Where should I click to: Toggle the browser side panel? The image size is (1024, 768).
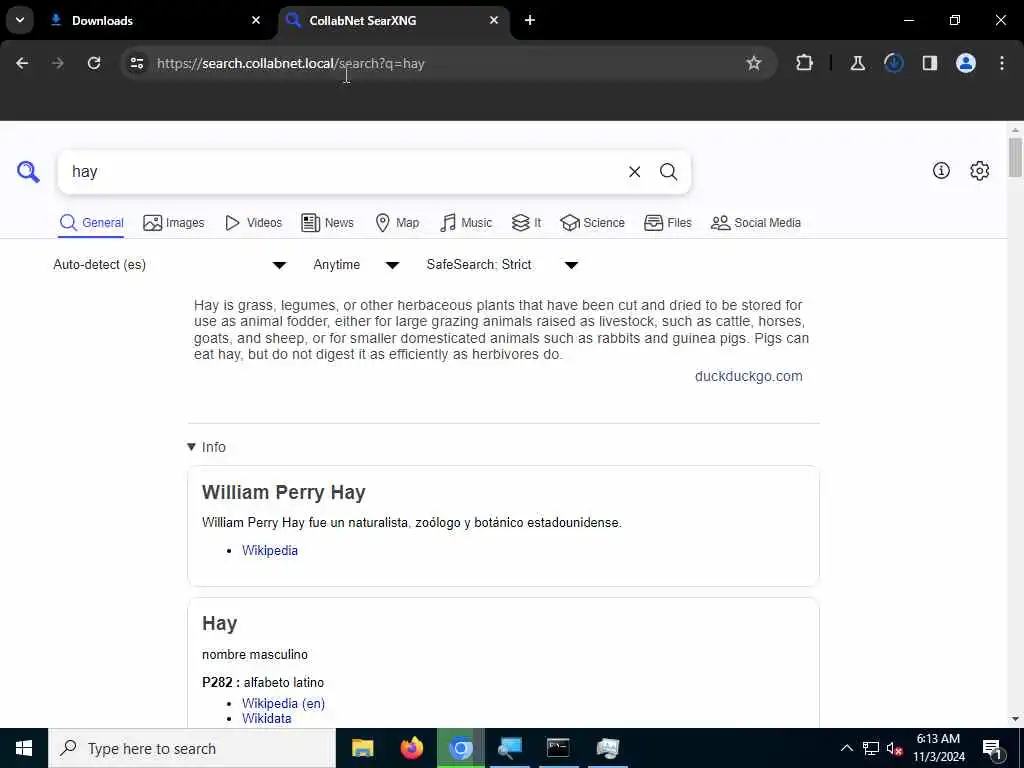929,63
